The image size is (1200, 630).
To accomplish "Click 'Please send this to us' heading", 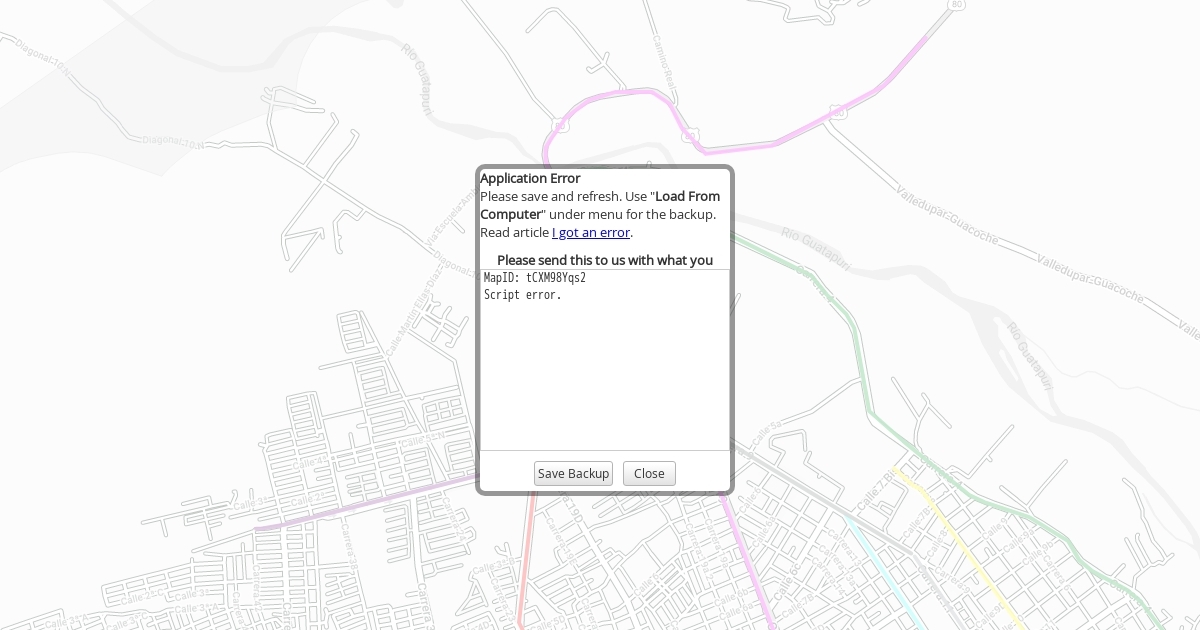I will coord(605,260).
